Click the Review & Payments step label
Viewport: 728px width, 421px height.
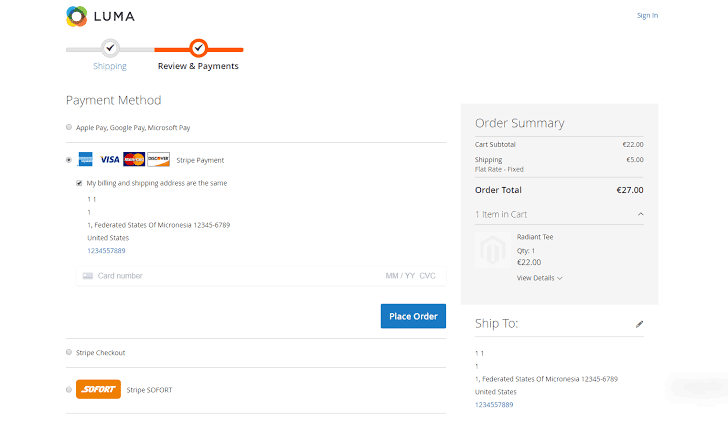[198, 66]
